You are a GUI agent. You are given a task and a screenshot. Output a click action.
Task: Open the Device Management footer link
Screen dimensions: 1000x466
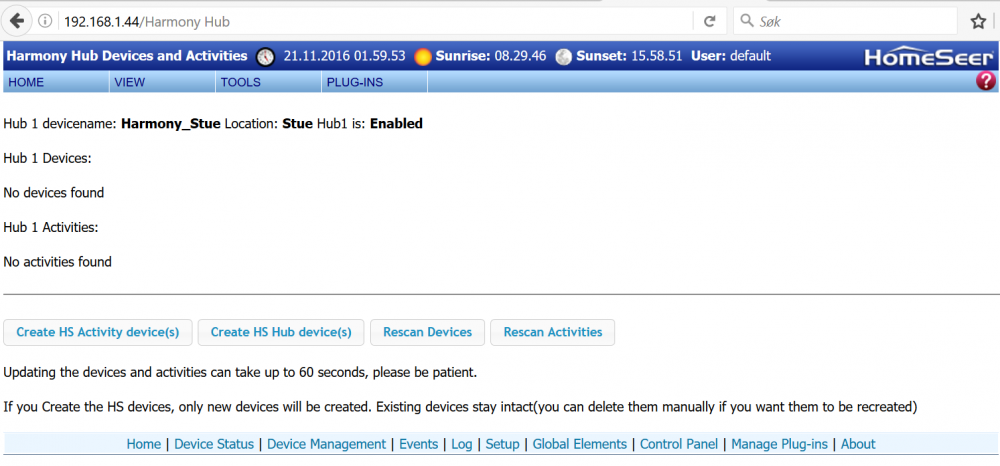click(x=327, y=444)
